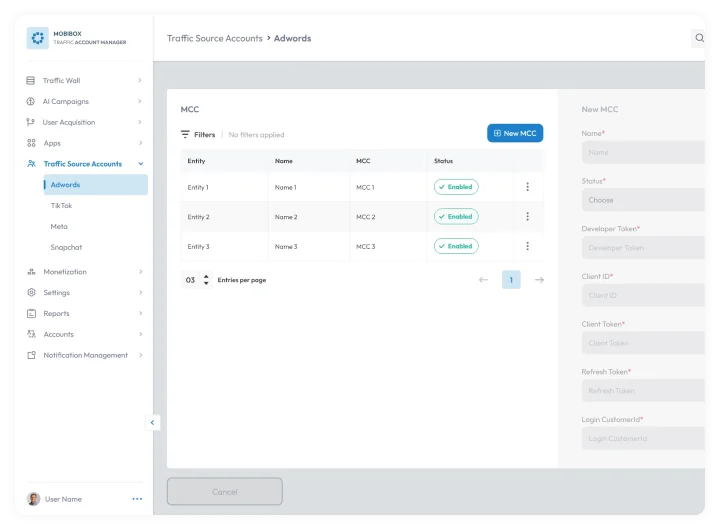
Task: Open the Reports menu item
Action: click(56, 313)
